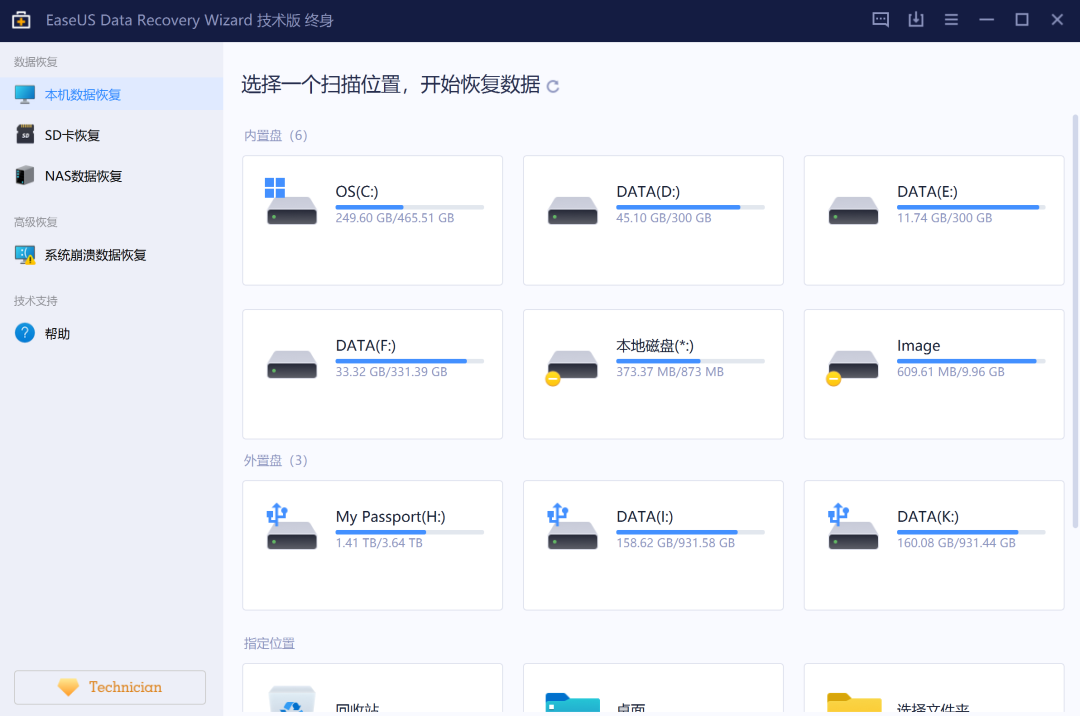The image size is (1080, 716).
Task: Click the 249.60 GB/465.51 GB size text
Action: click(x=395, y=218)
